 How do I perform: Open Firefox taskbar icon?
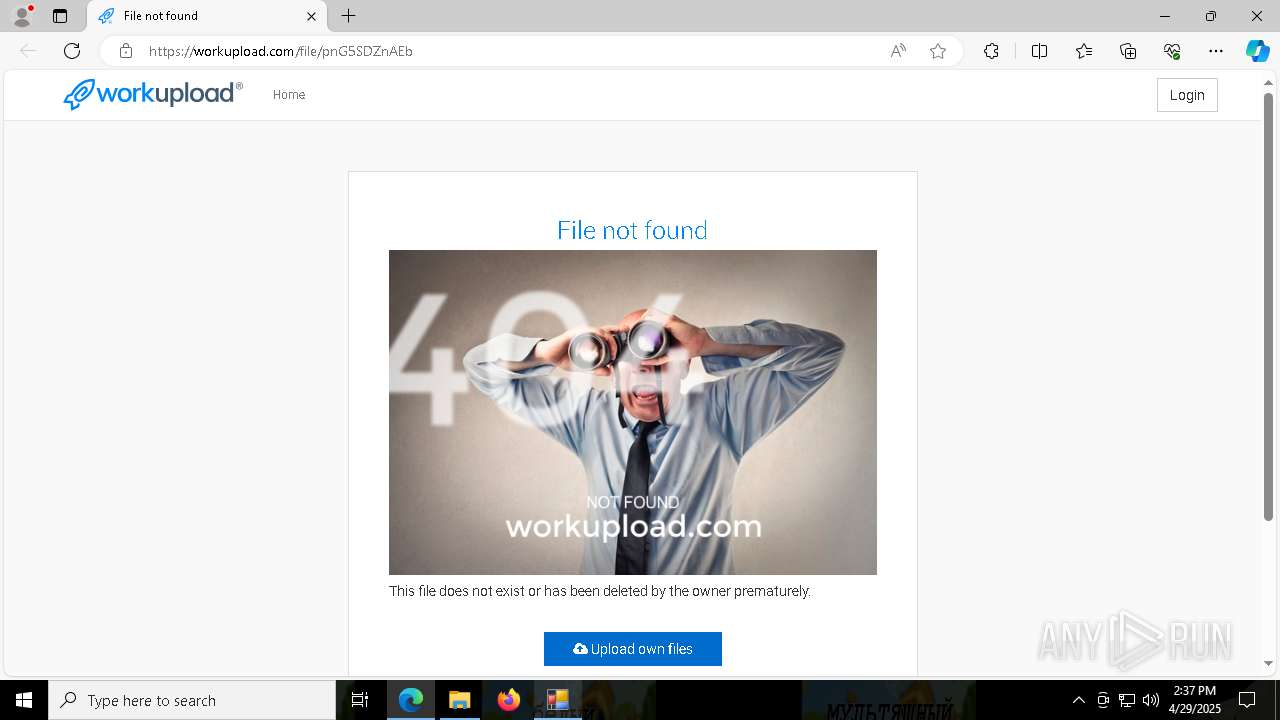(509, 700)
